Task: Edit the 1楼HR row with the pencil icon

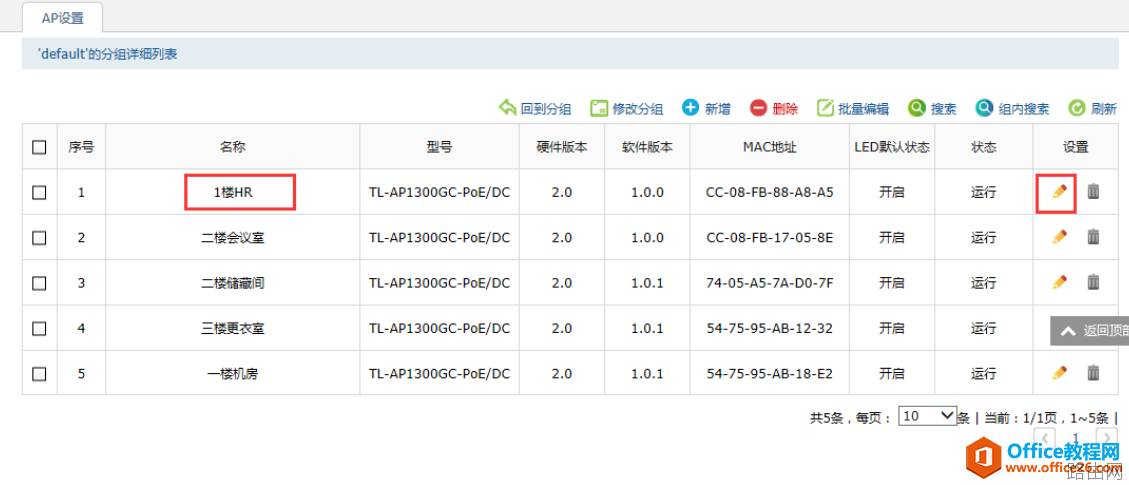Action: tap(1058, 191)
